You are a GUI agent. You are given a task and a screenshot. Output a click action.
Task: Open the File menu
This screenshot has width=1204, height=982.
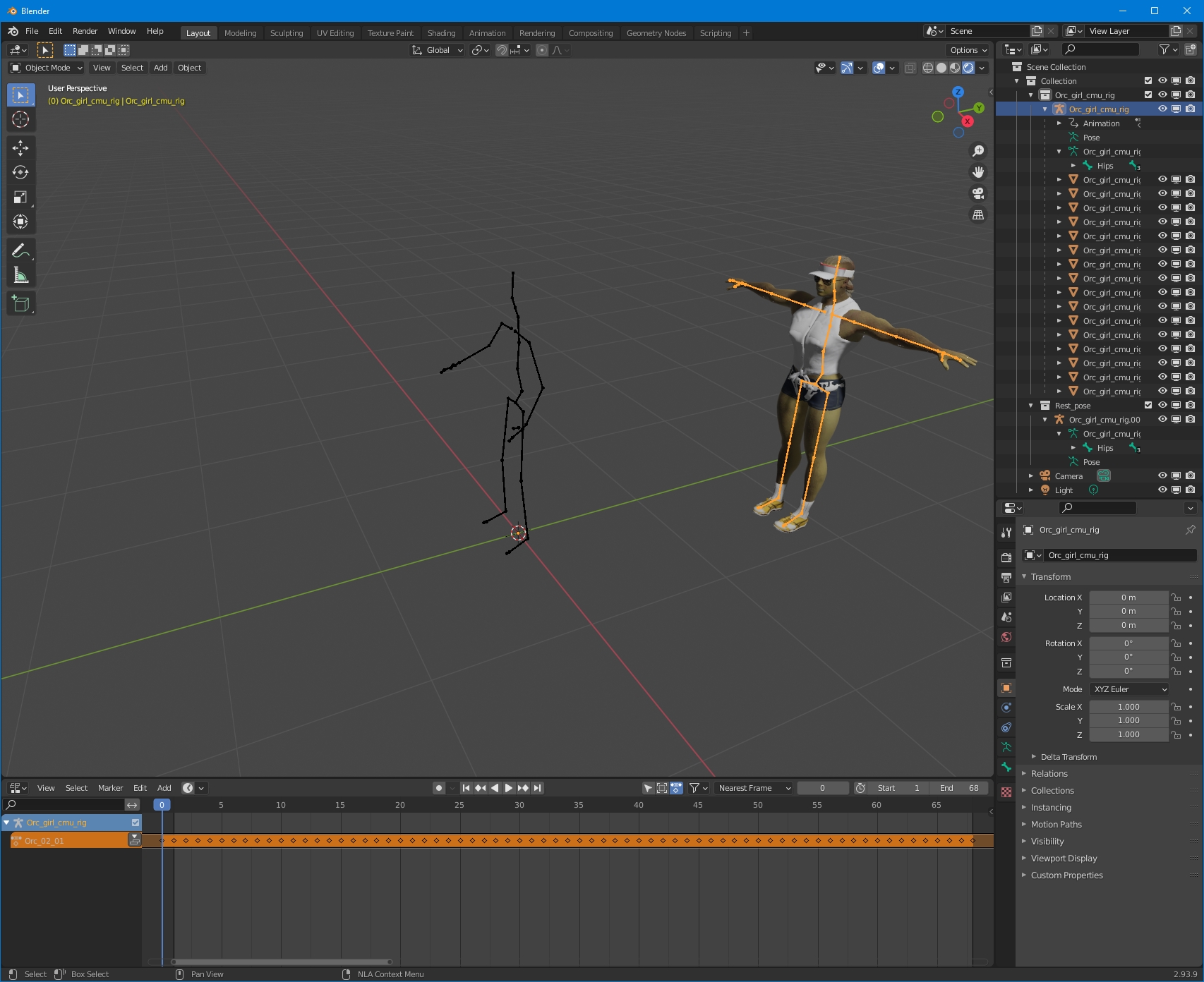[x=32, y=31]
